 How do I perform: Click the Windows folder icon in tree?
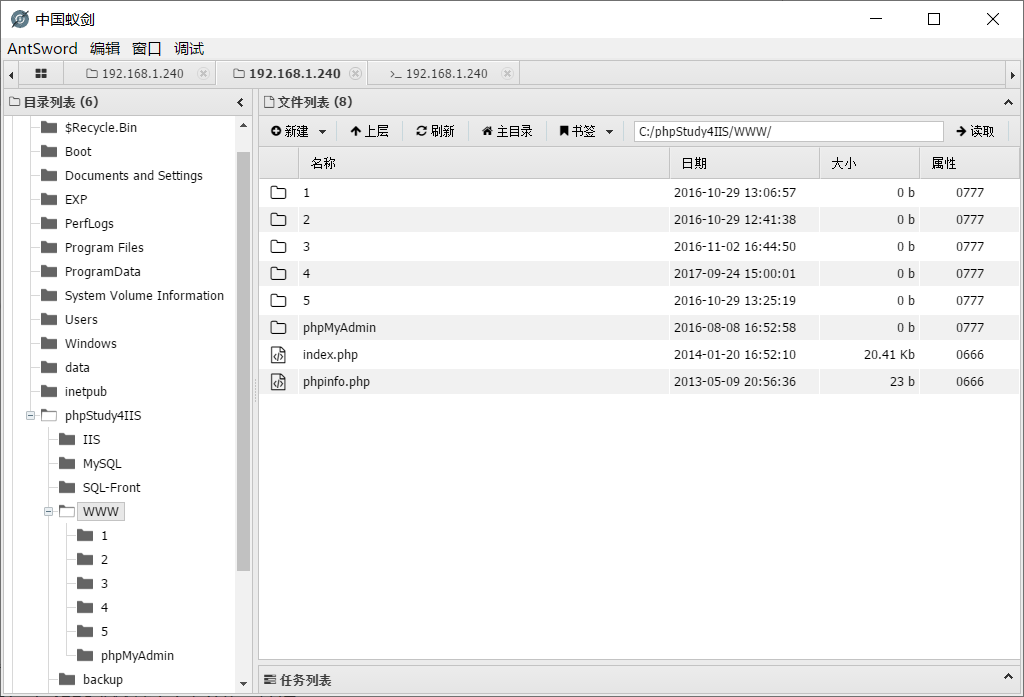pyautogui.click(x=49, y=344)
